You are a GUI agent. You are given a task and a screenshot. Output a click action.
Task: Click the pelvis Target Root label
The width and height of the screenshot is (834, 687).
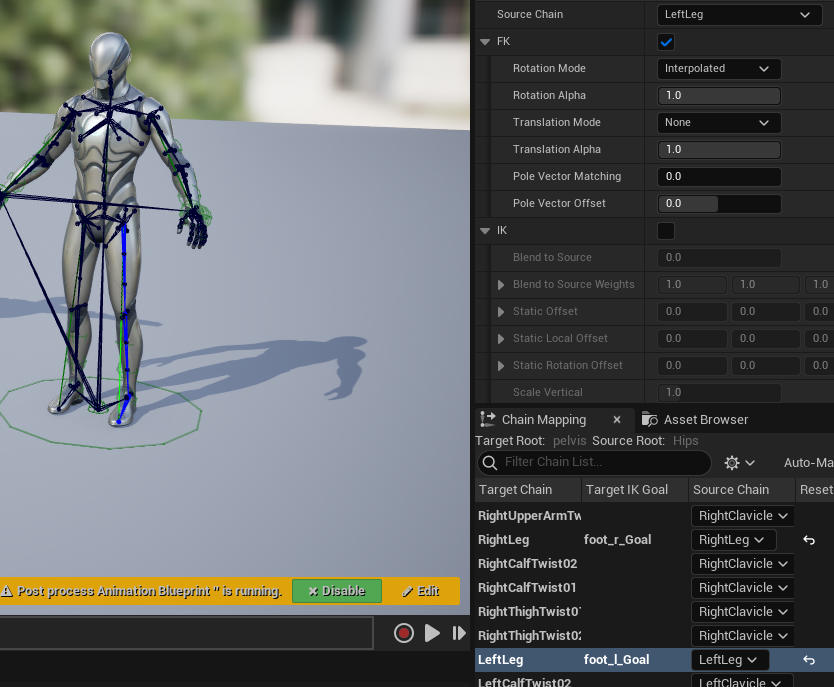coord(569,441)
